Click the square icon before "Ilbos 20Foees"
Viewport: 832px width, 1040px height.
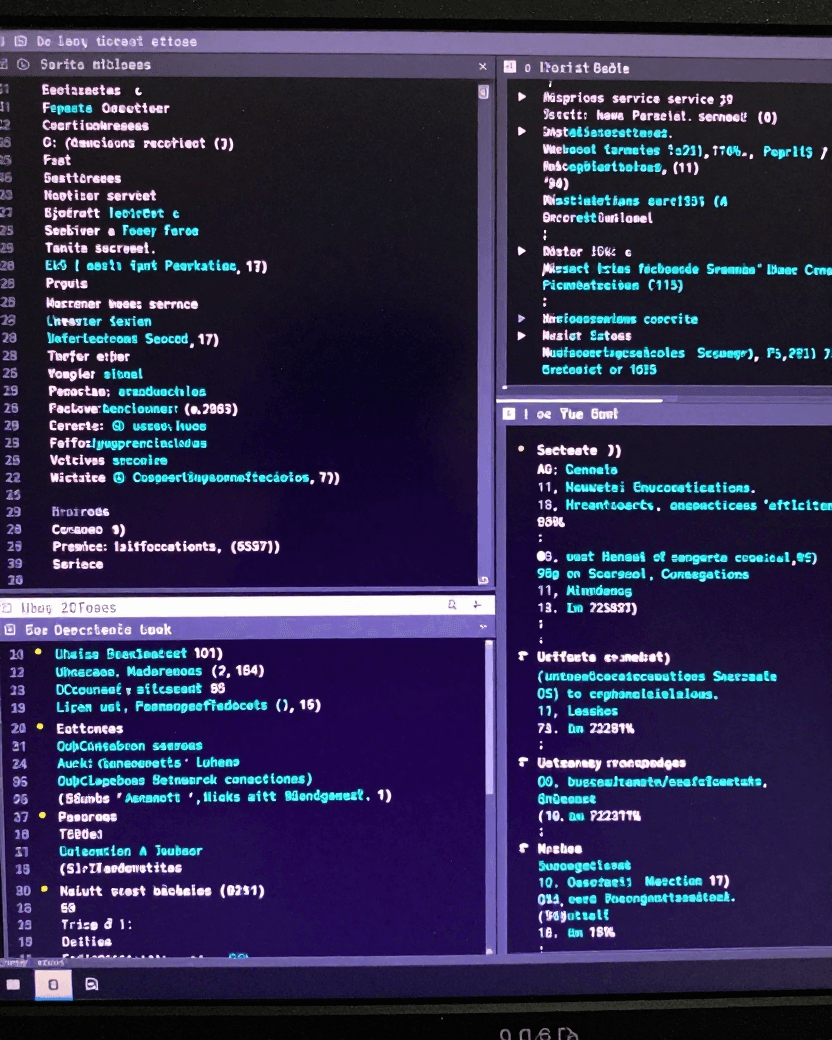(x=7, y=608)
